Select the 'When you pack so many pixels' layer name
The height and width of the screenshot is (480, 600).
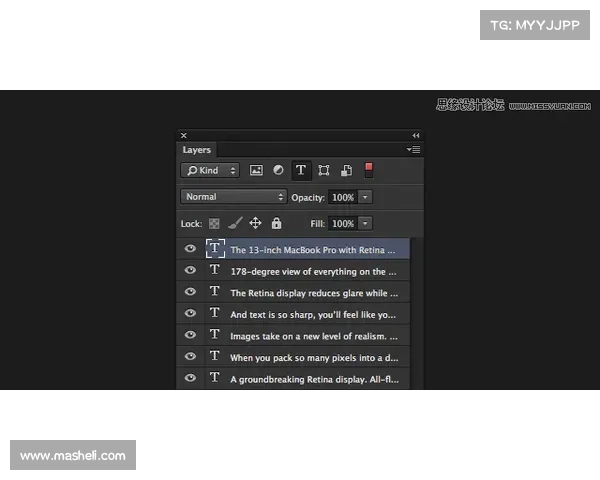pos(314,358)
